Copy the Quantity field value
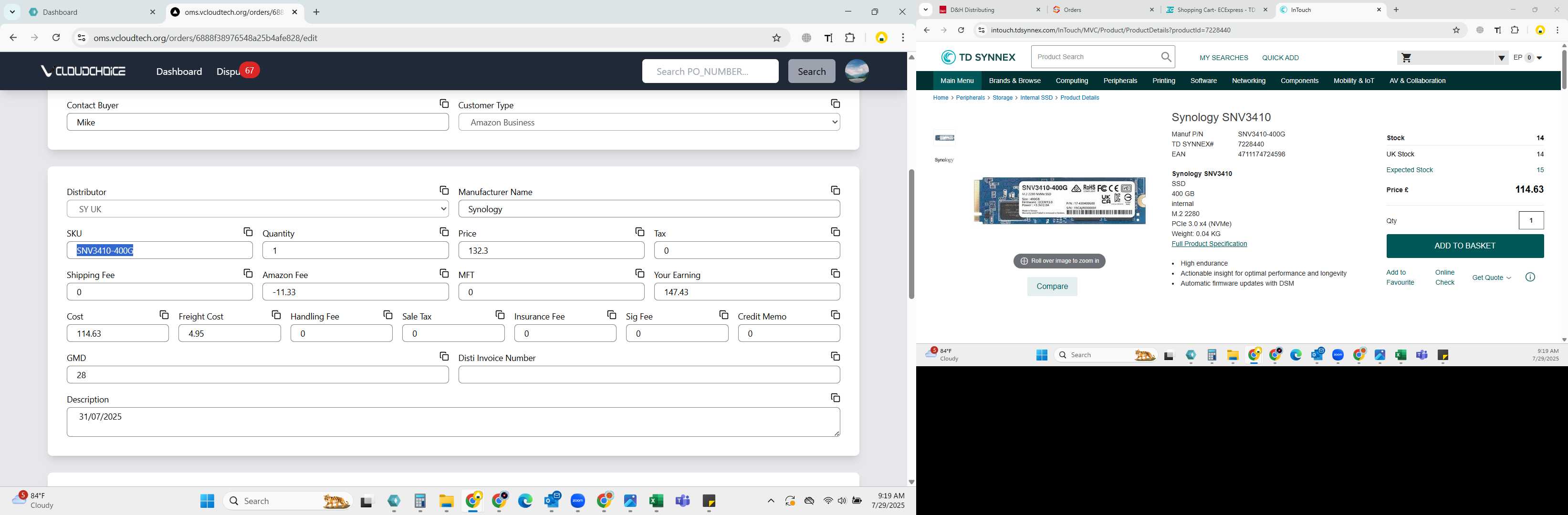 tap(444, 232)
